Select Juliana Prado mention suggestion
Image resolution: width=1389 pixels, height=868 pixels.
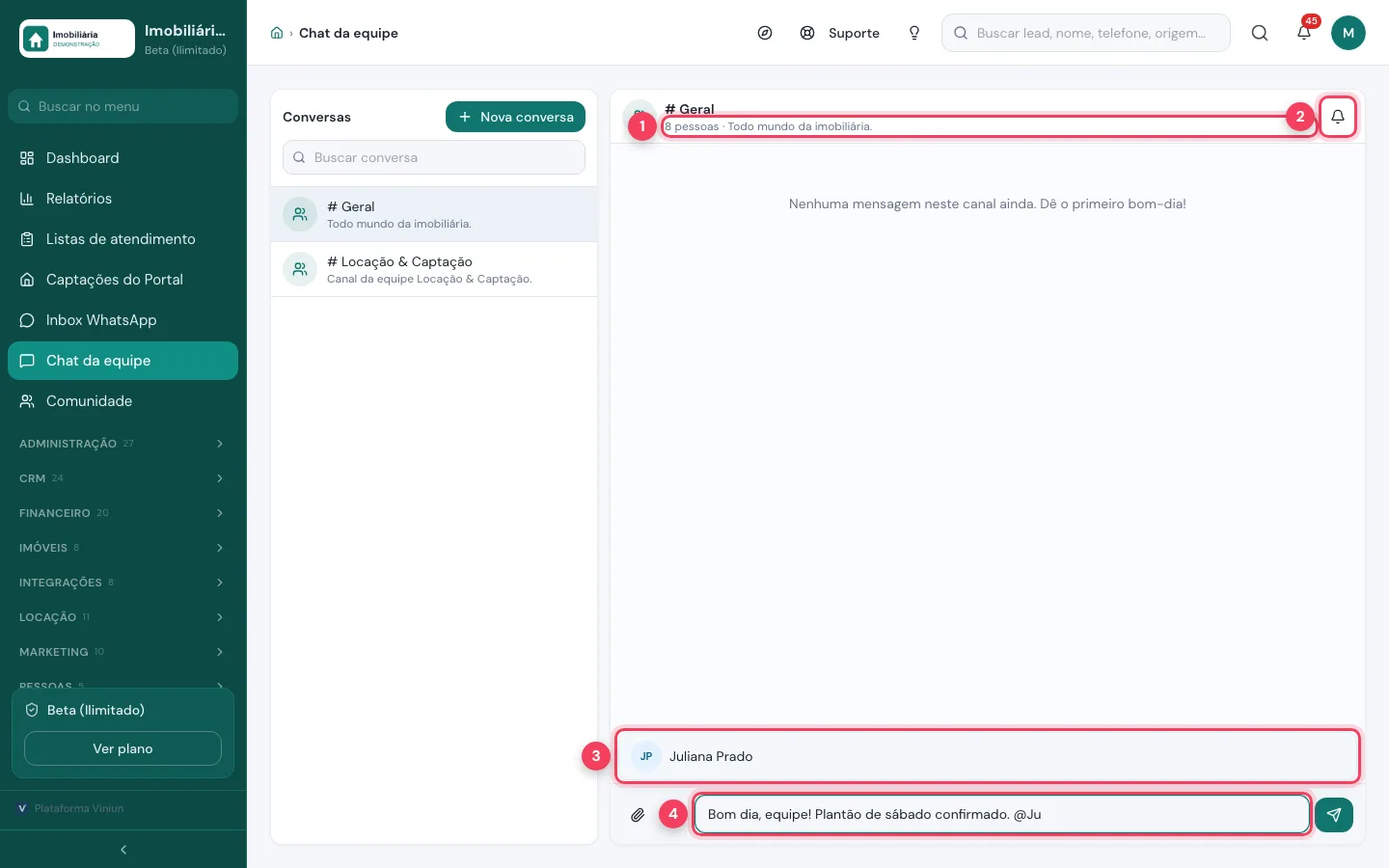pos(988,756)
